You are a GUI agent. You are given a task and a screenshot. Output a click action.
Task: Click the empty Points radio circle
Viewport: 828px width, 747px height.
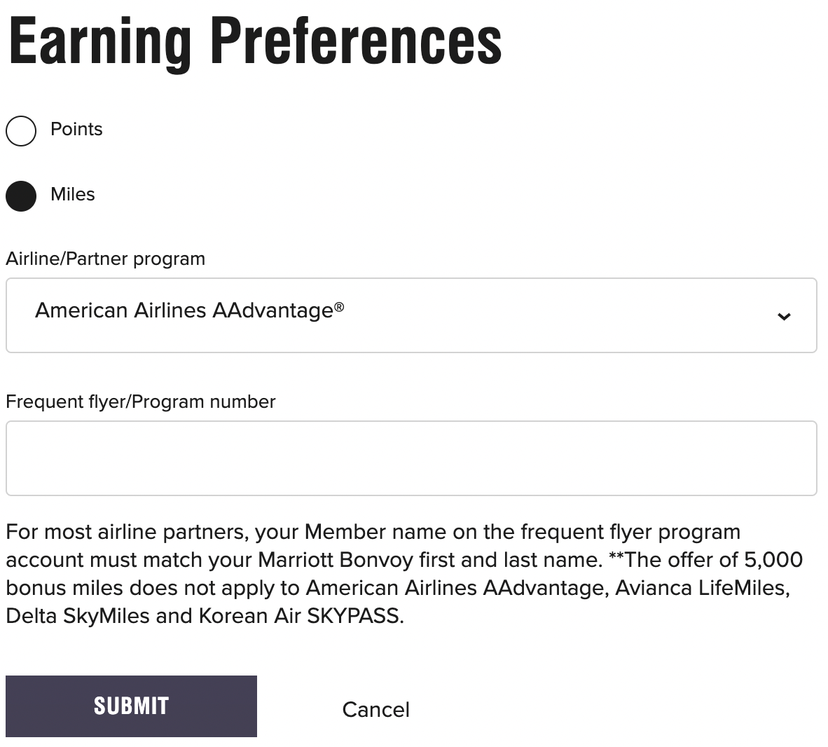tap(21, 130)
